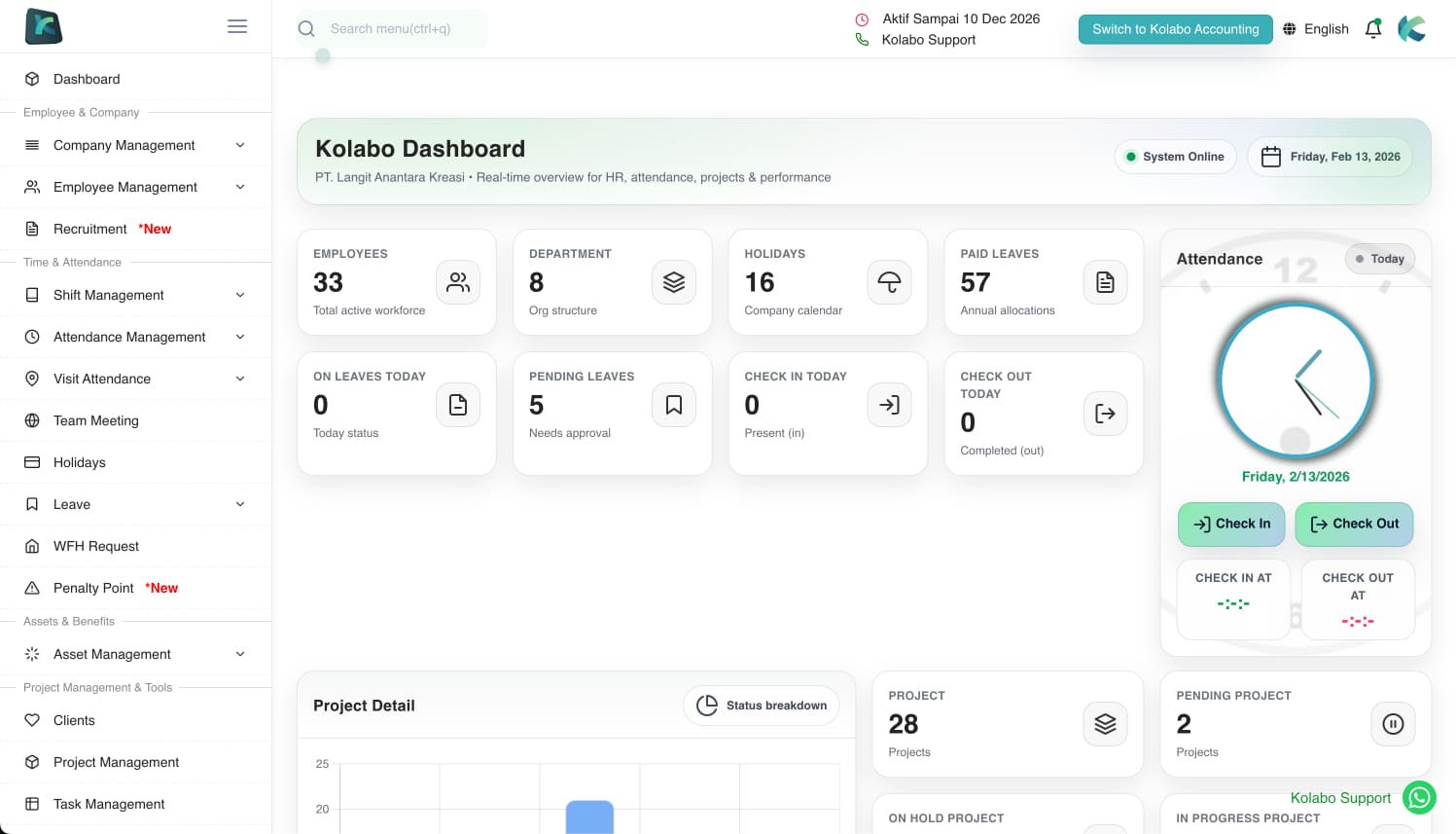Click the Employees card people icon

(458, 282)
